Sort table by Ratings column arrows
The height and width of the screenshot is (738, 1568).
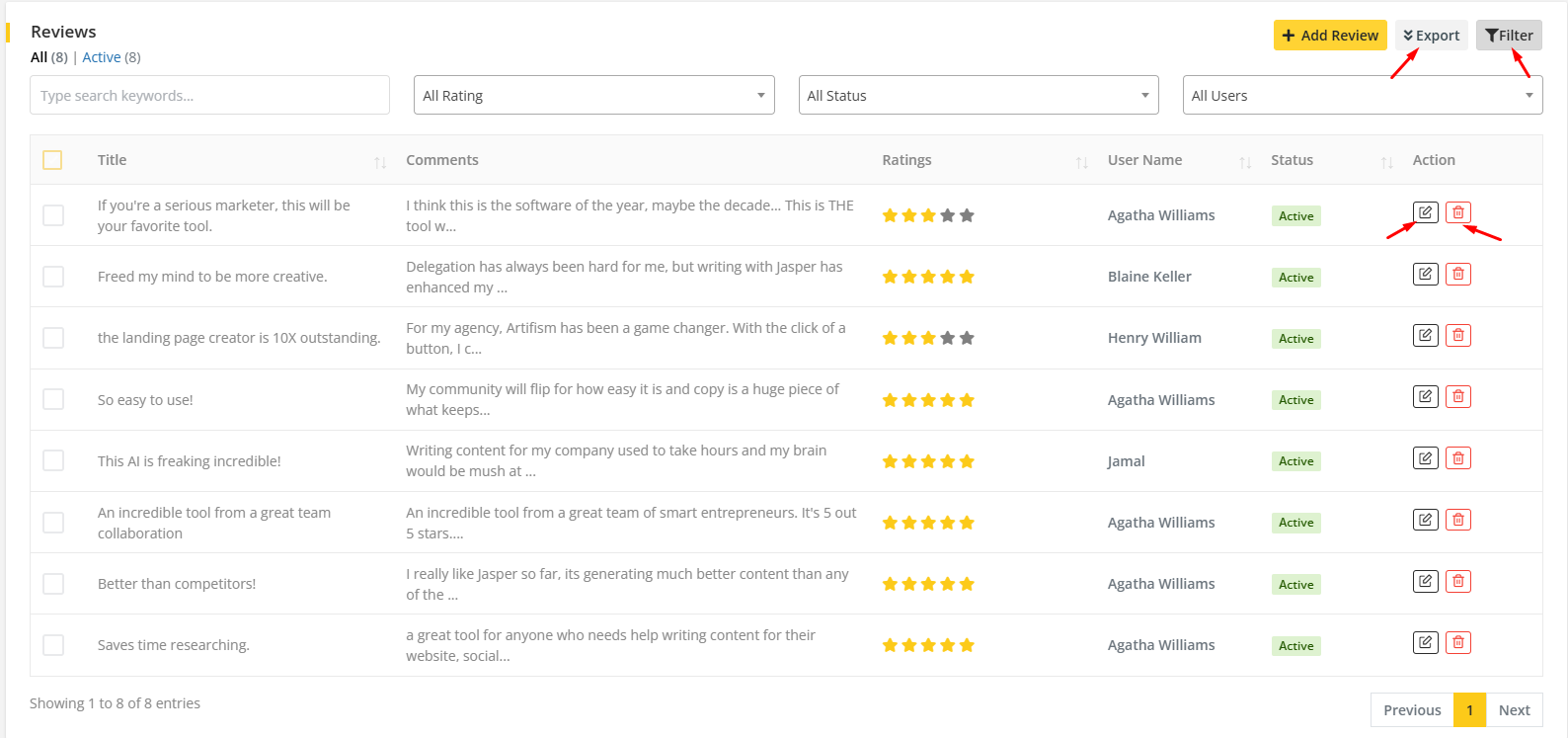click(1081, 162)
